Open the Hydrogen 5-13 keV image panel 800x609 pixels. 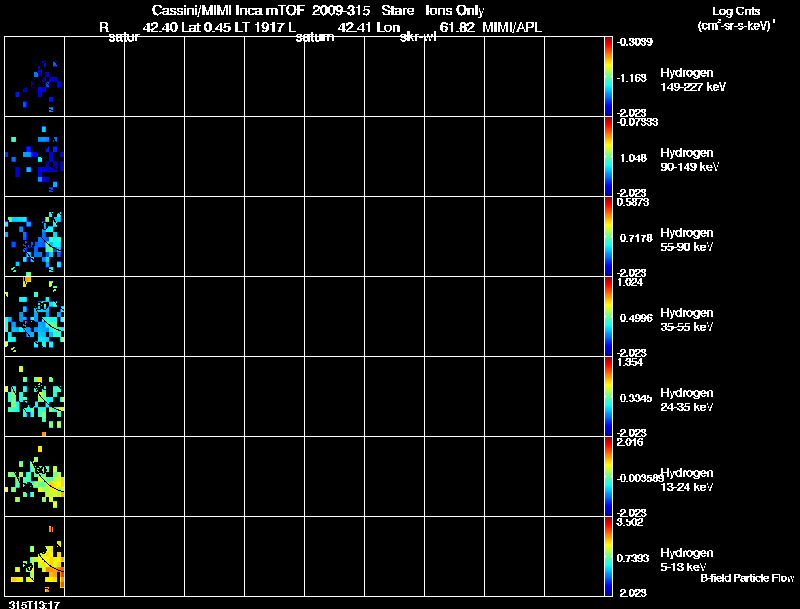(35, 556)
